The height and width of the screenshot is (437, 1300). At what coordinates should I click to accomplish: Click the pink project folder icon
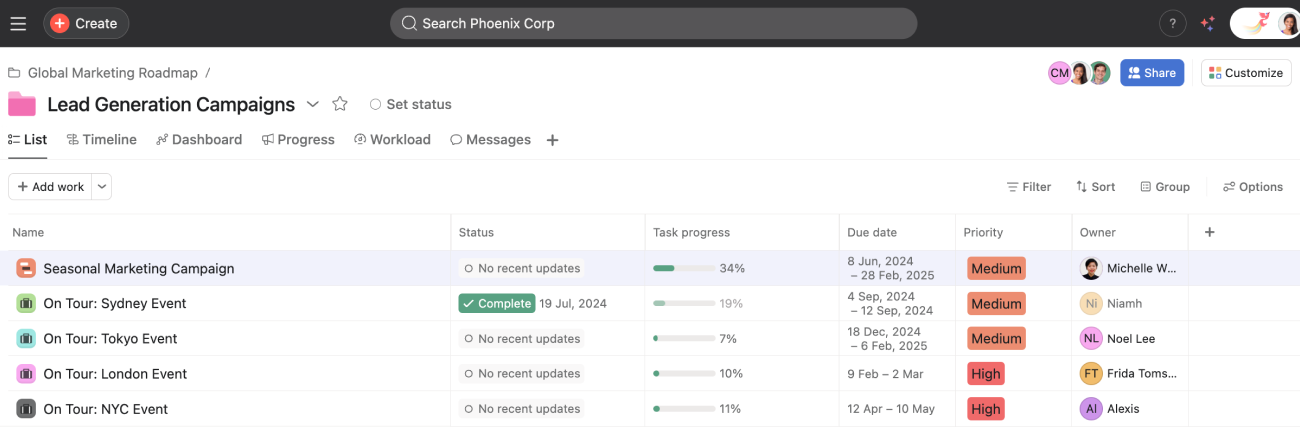22,104
